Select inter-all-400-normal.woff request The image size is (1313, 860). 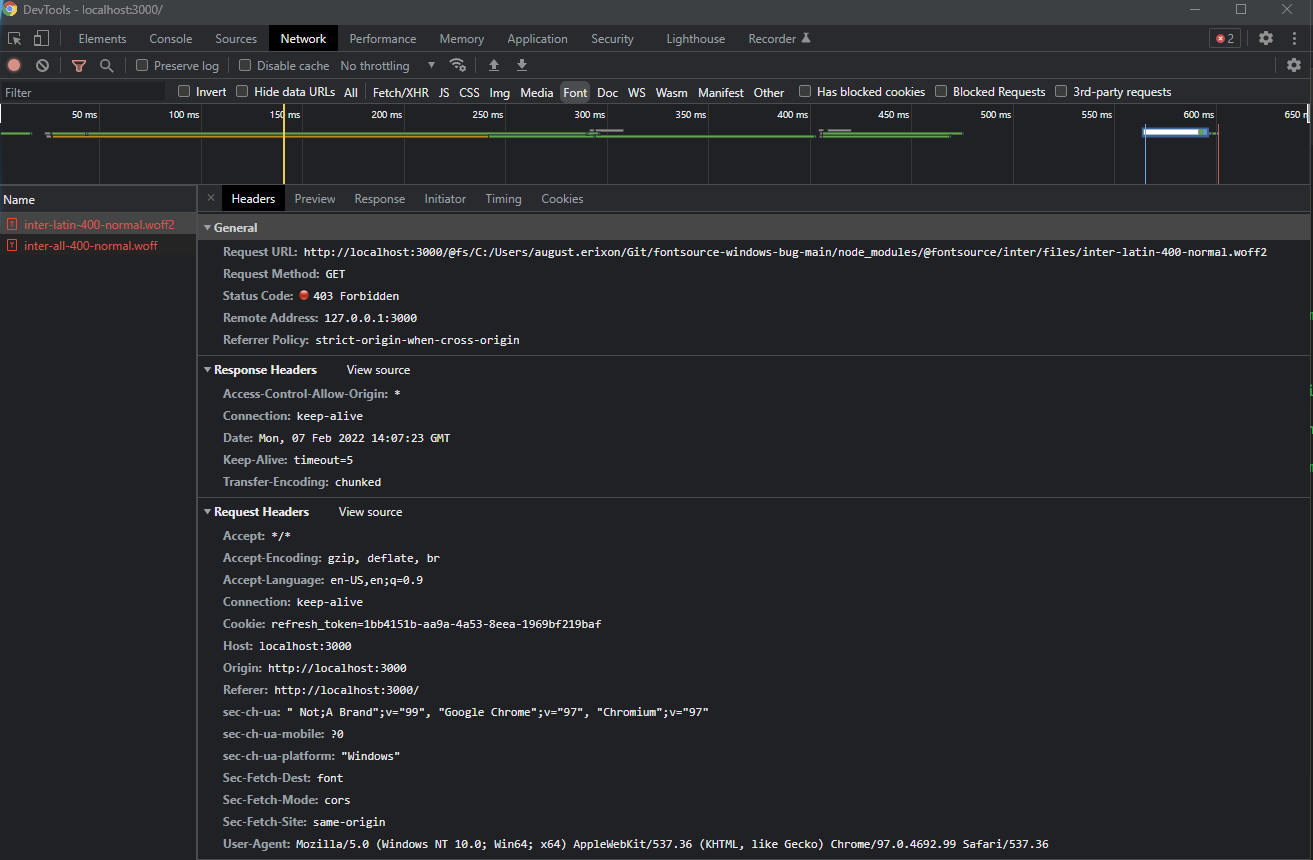point(98,246)
